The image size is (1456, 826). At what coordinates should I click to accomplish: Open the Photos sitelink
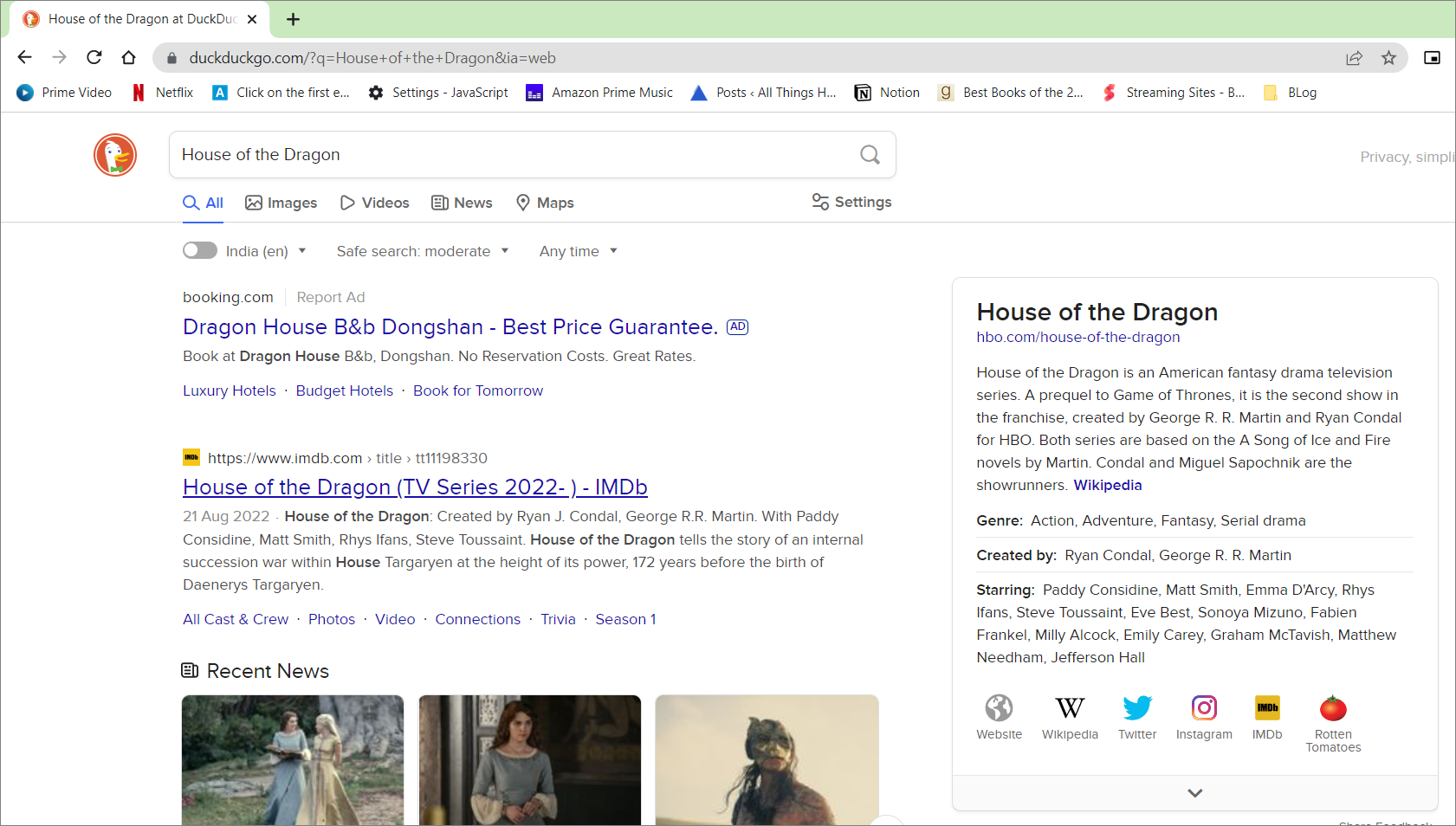click(332, 619)
